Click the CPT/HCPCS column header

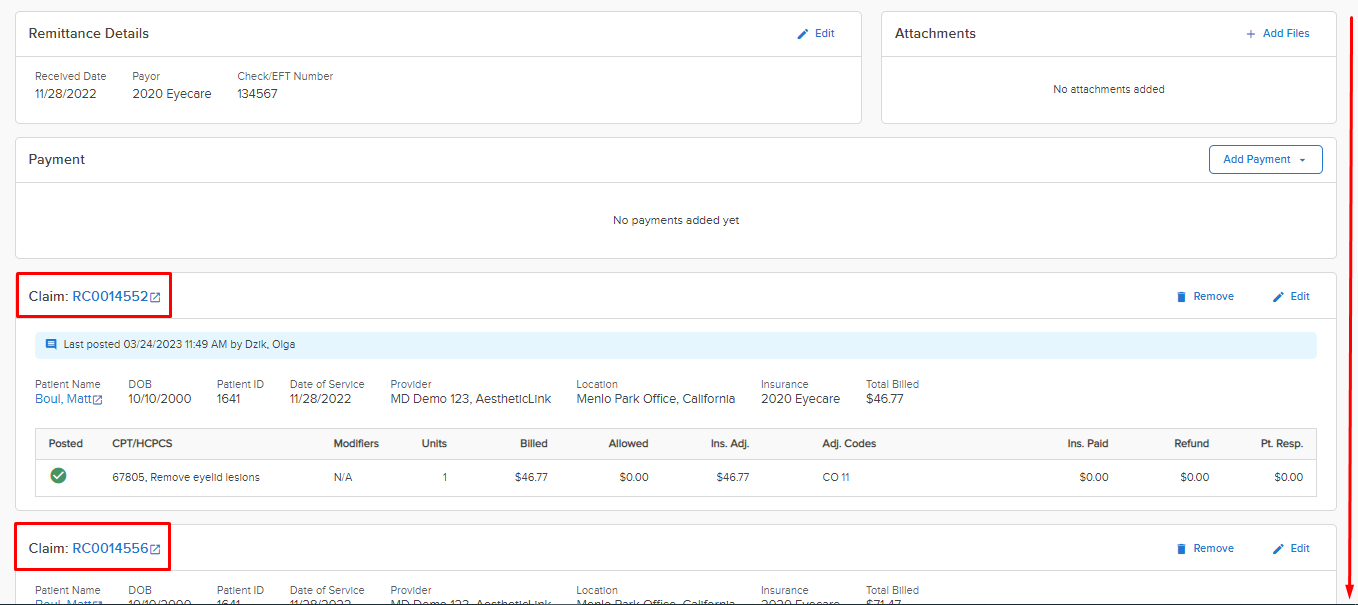click(142, 444)
